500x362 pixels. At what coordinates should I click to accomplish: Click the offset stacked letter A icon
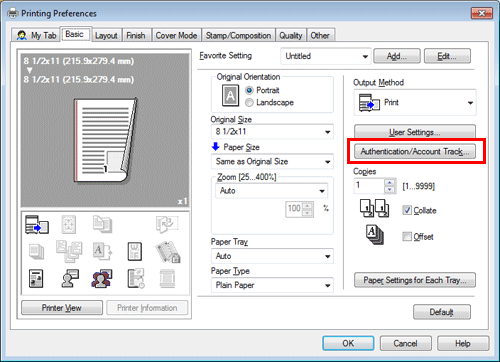click(x=375, y=235)
